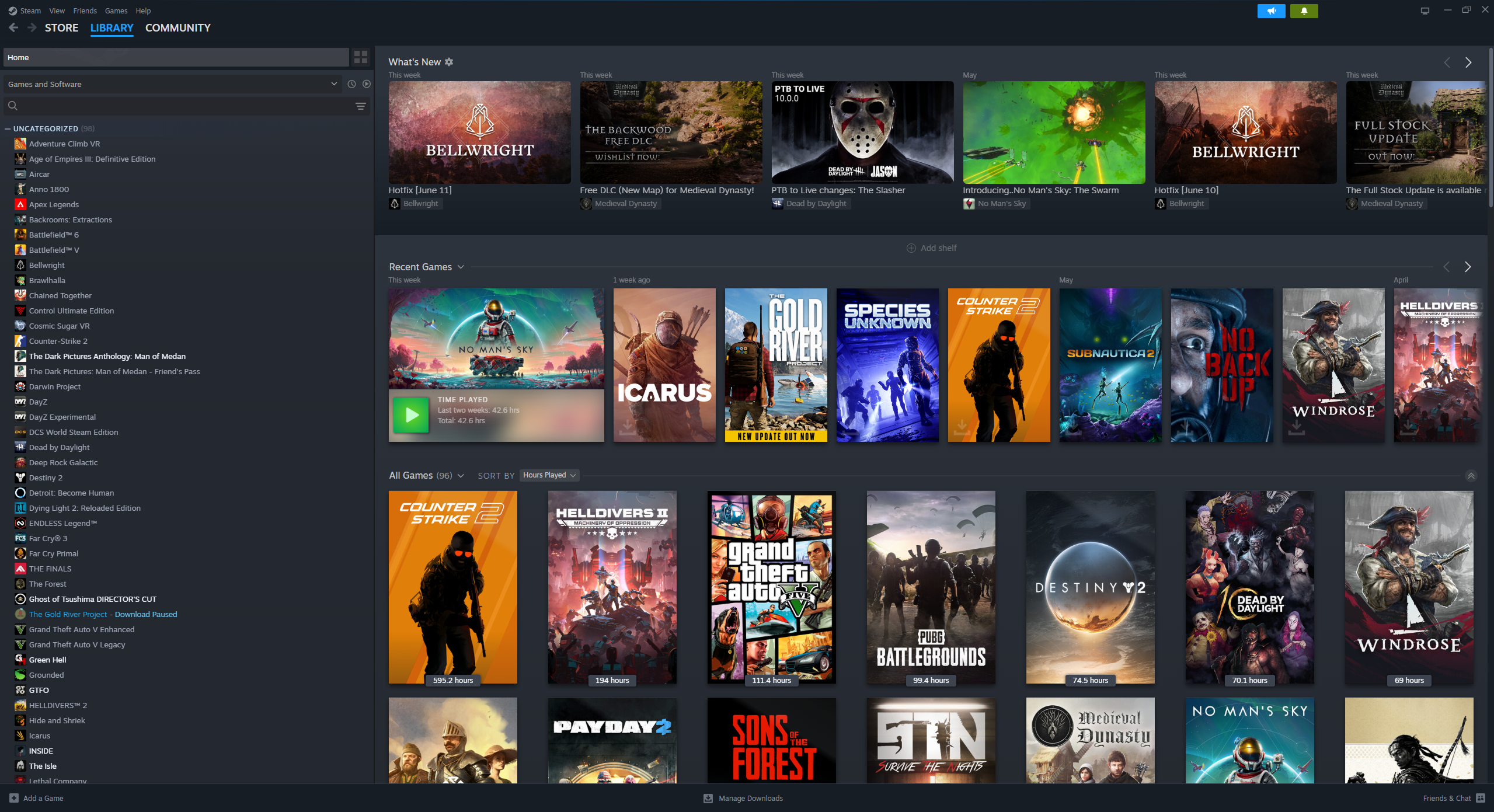This screenshot has height=812, width=1494.
Task: Open the green notifications bell
Action: pyautogui.click(x=1304, y=11)
